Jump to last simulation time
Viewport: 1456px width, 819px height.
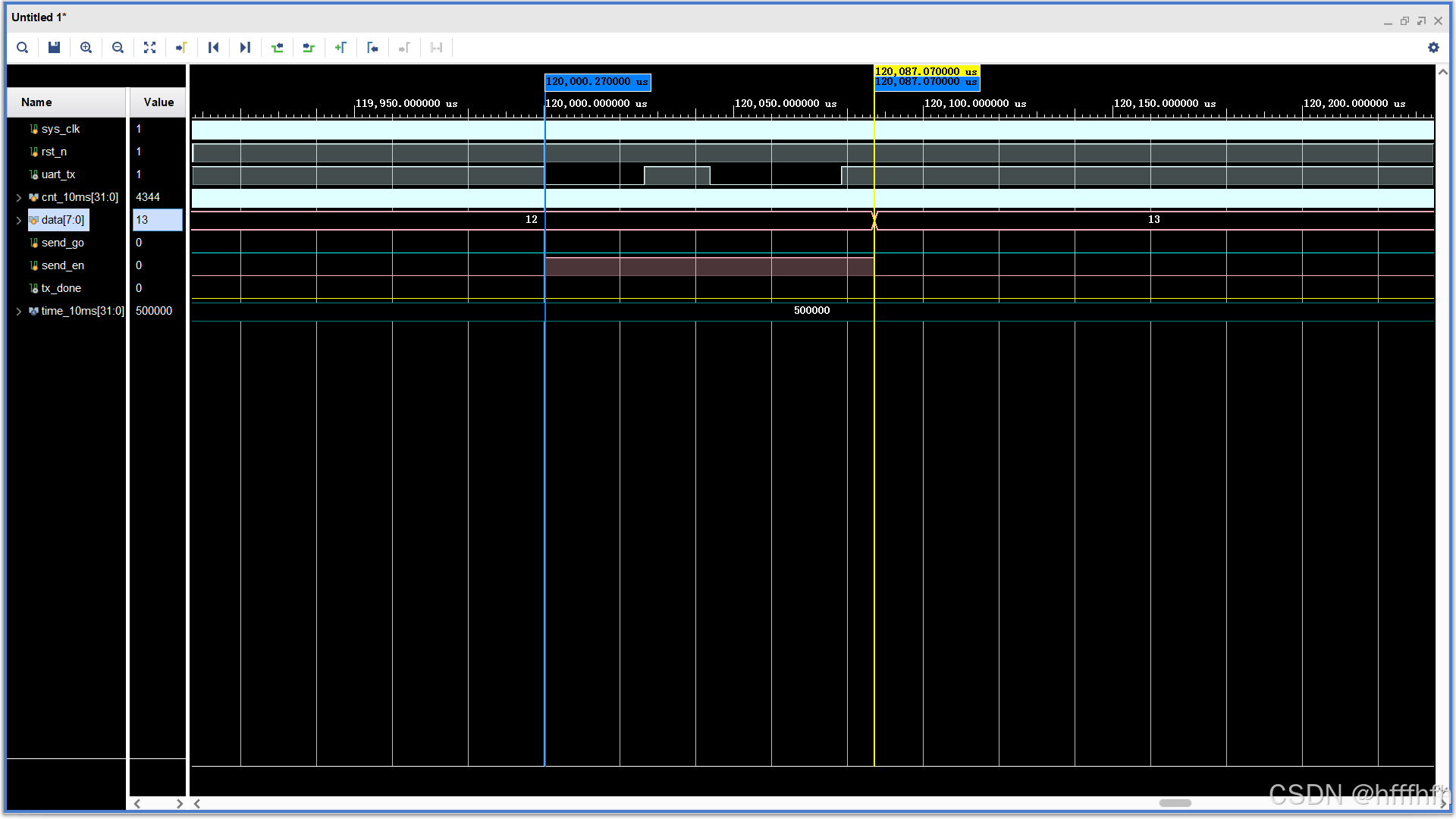tap(245, 48)
